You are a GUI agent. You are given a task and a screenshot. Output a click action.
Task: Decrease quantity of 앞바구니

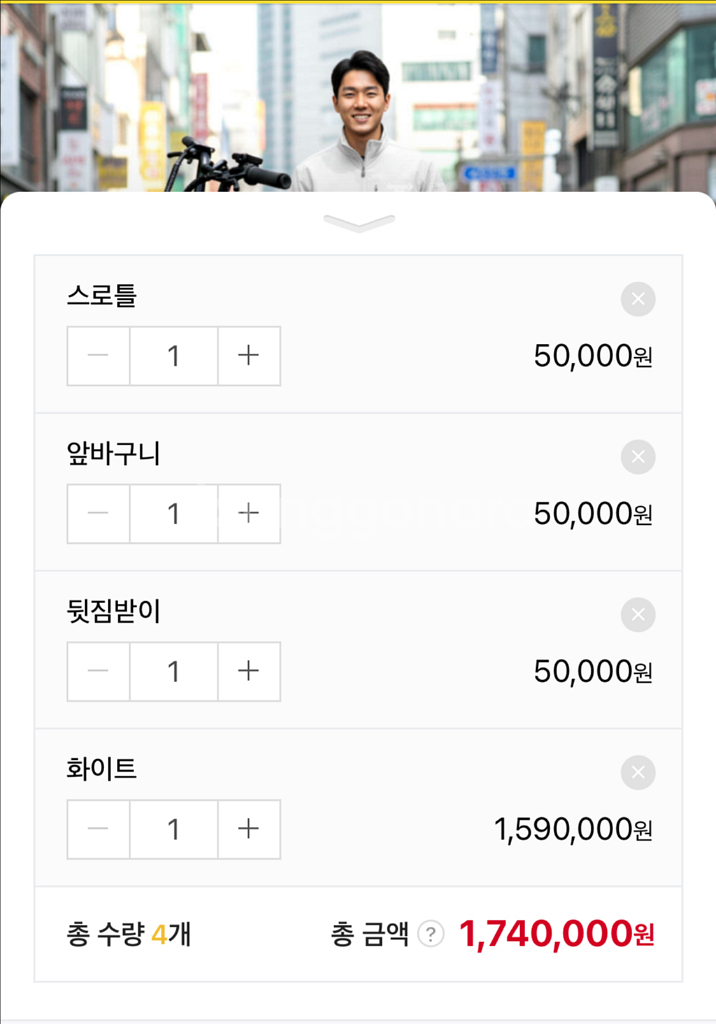(x=98, y=514)
